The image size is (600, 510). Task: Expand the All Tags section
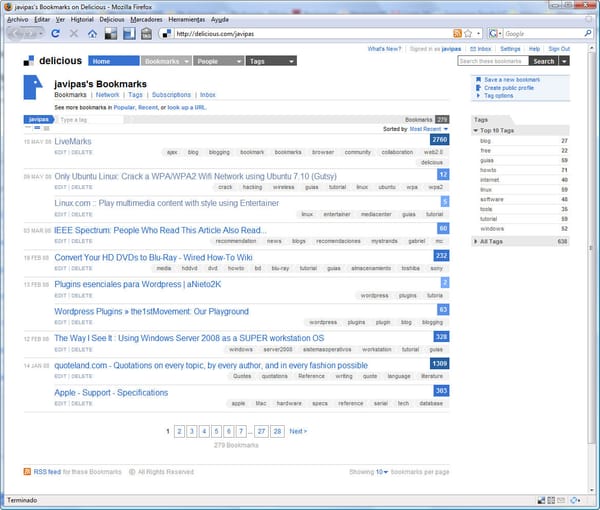click(x=477, y=241)
